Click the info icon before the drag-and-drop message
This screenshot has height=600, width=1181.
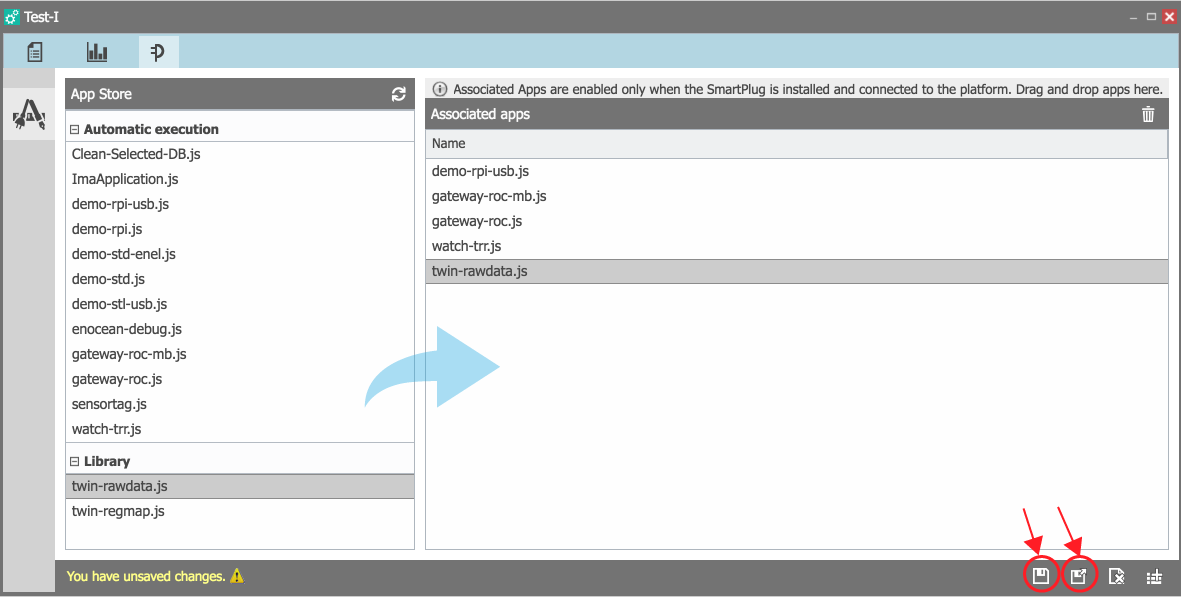[439, 89]
